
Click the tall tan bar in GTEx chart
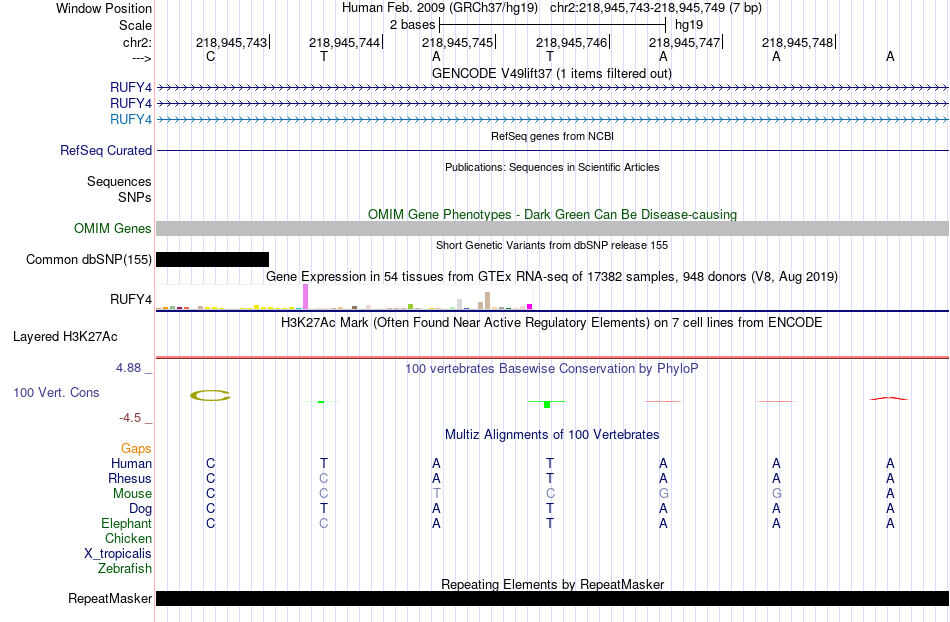(487, 300)
